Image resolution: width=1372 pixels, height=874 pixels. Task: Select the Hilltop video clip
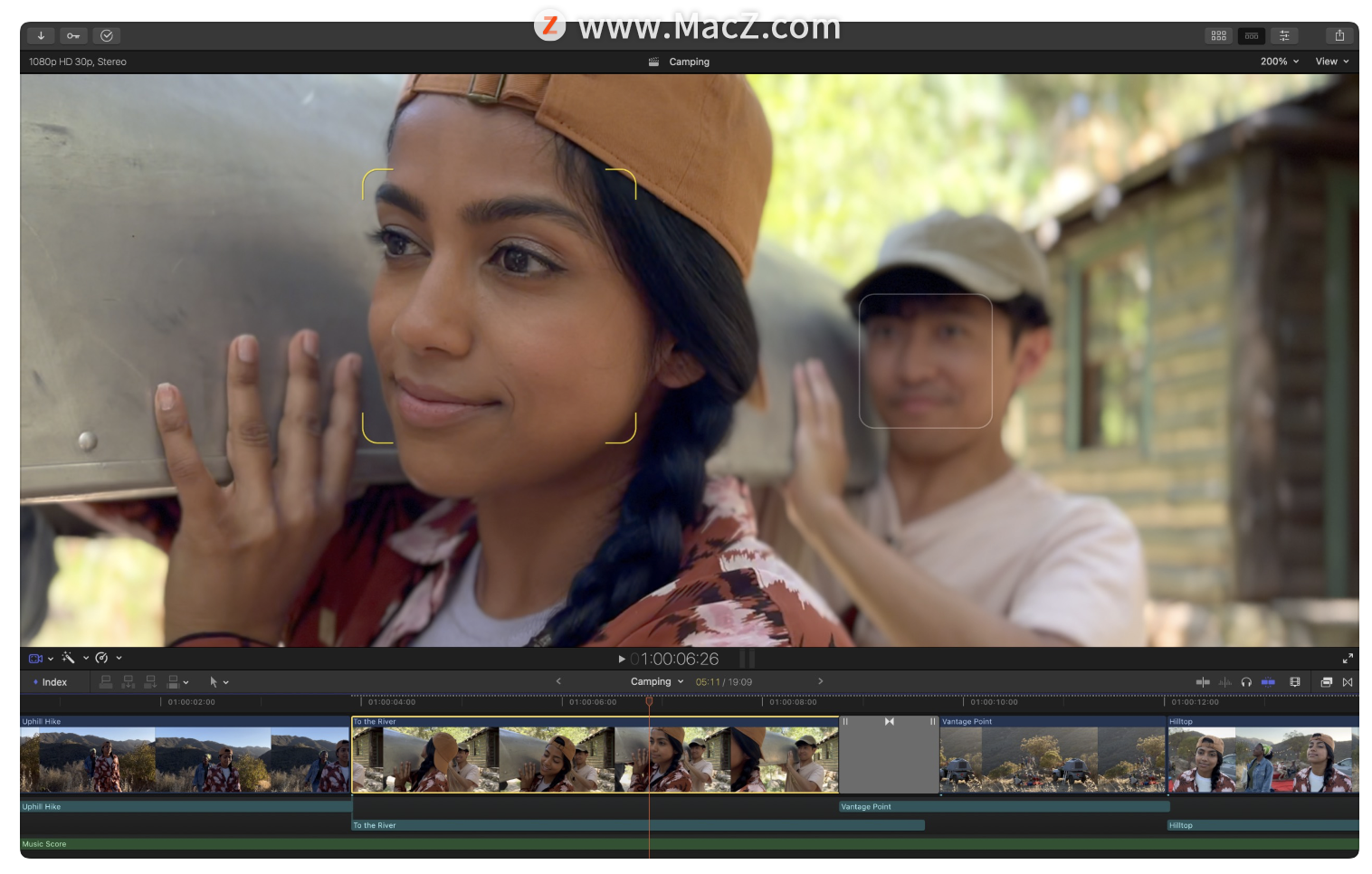[x=1263, y=755]
